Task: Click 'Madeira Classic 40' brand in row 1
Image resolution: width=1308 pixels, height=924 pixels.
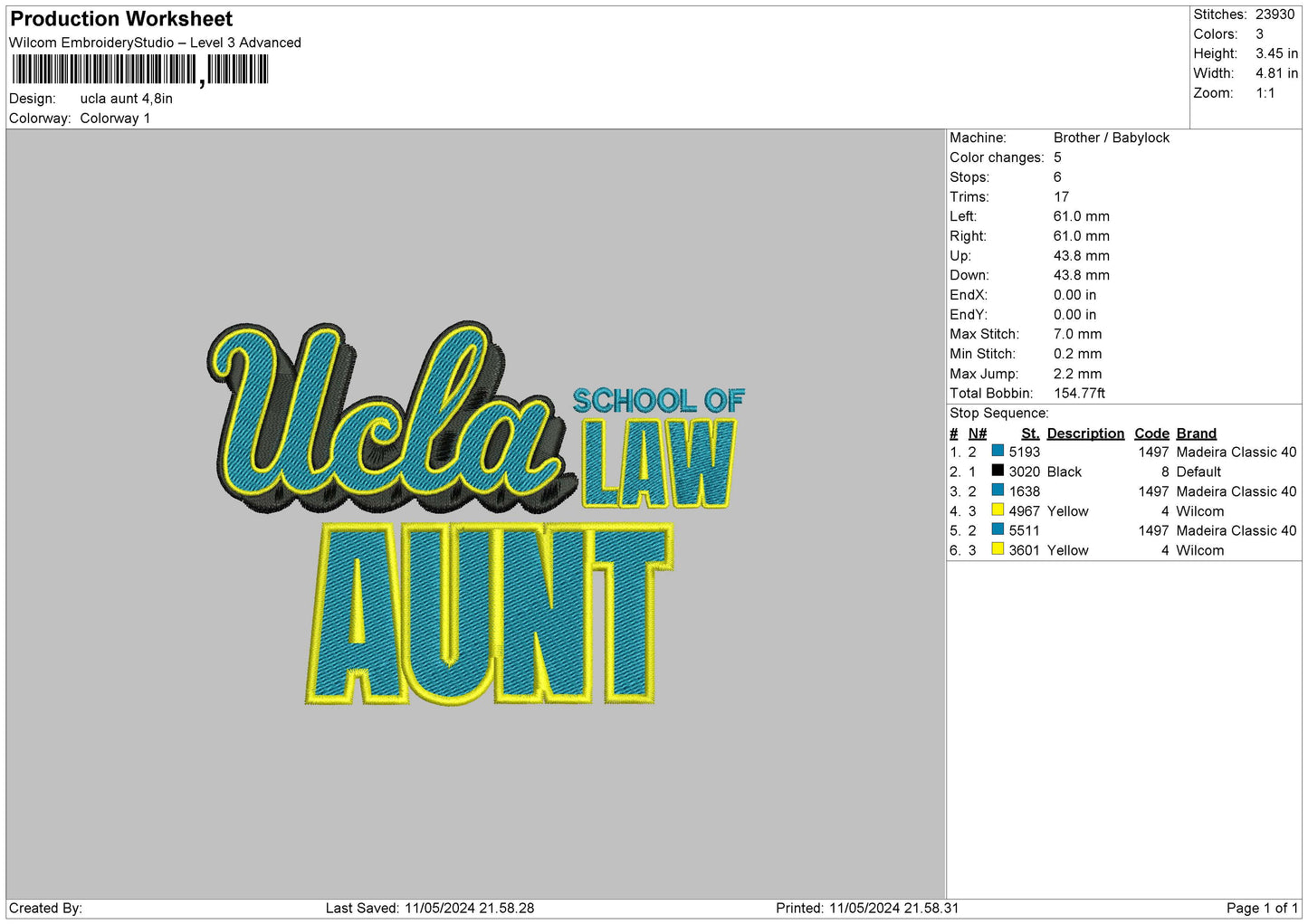Action: [1236, 452]
